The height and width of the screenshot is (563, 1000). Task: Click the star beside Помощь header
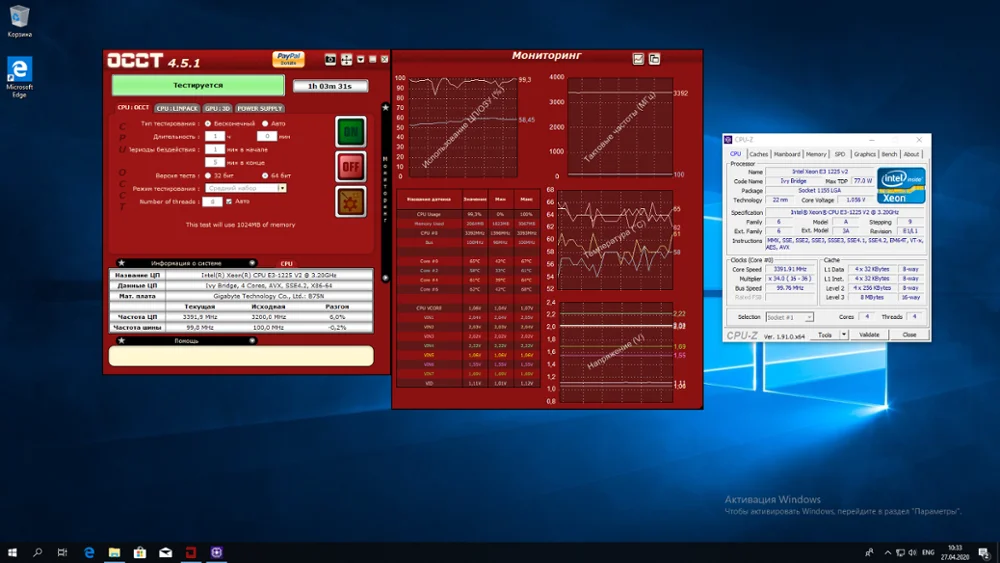(x=122, y=340)
